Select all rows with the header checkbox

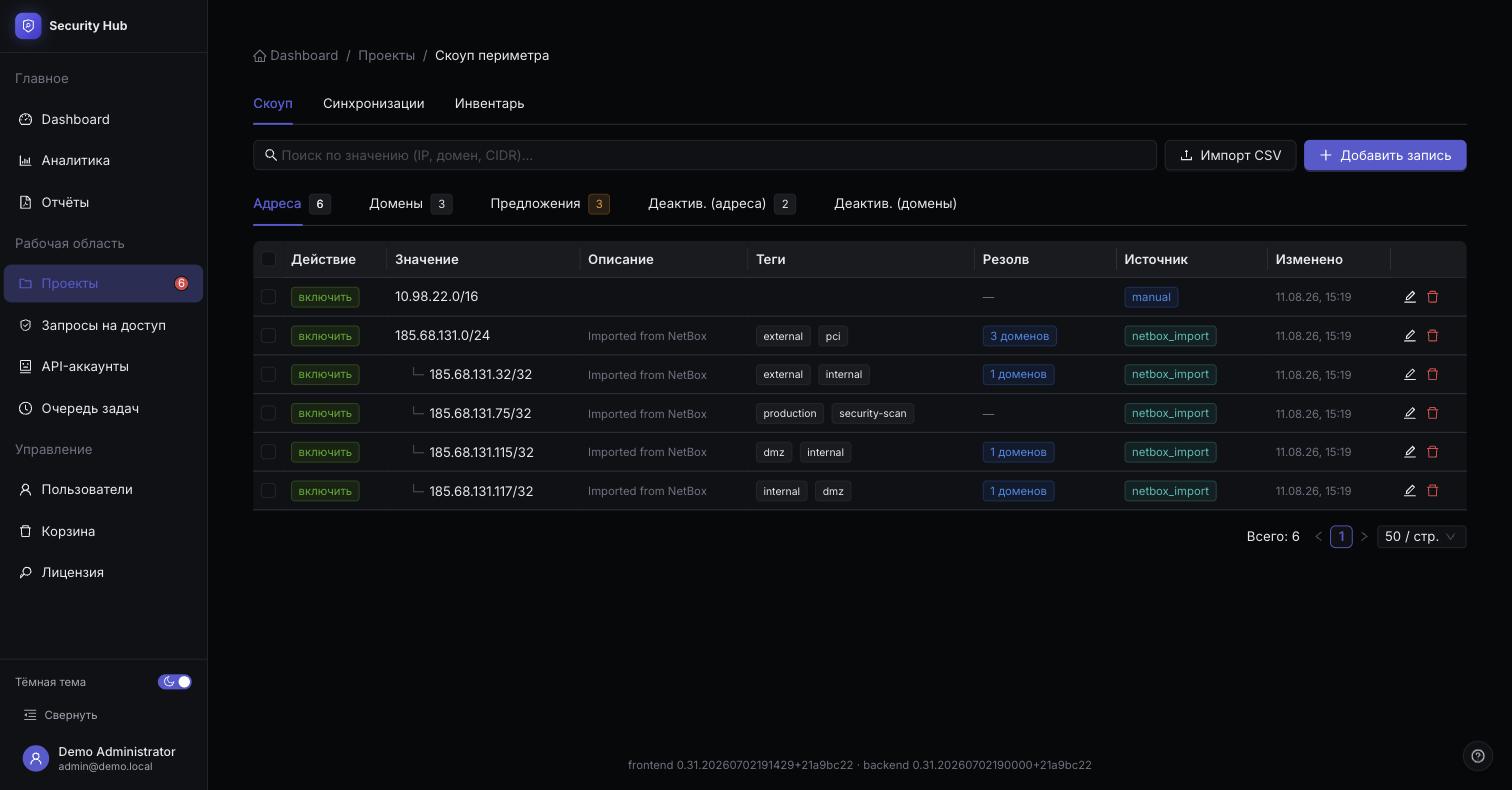268,259
